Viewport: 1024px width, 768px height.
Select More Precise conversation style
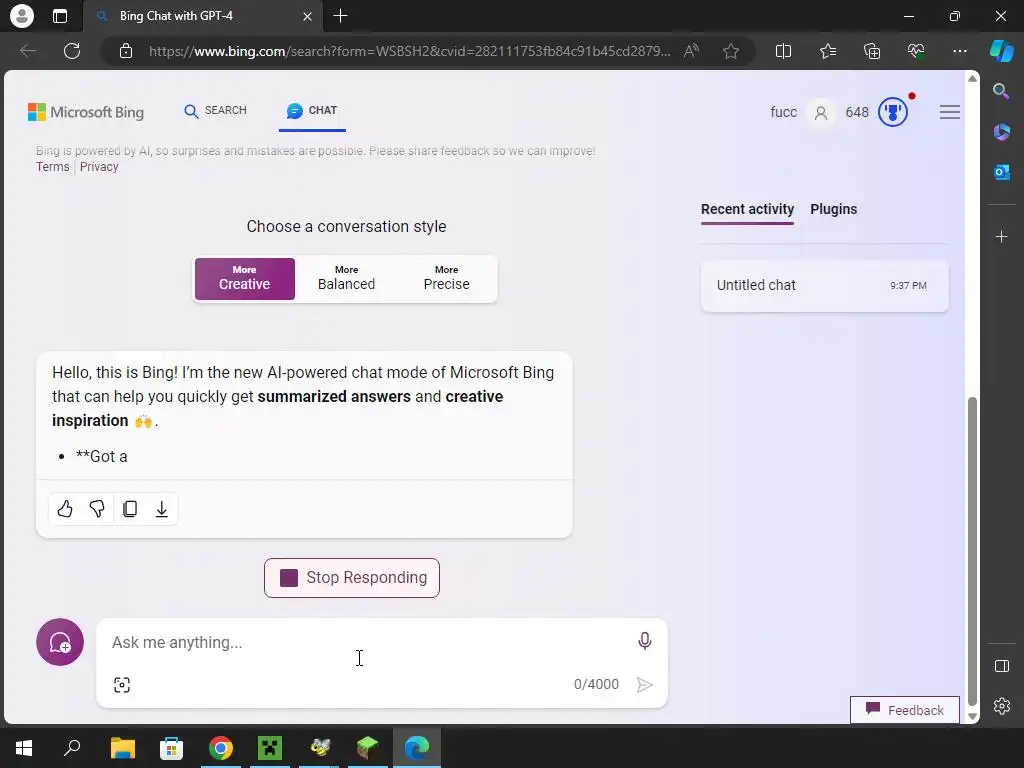point(447,279)
